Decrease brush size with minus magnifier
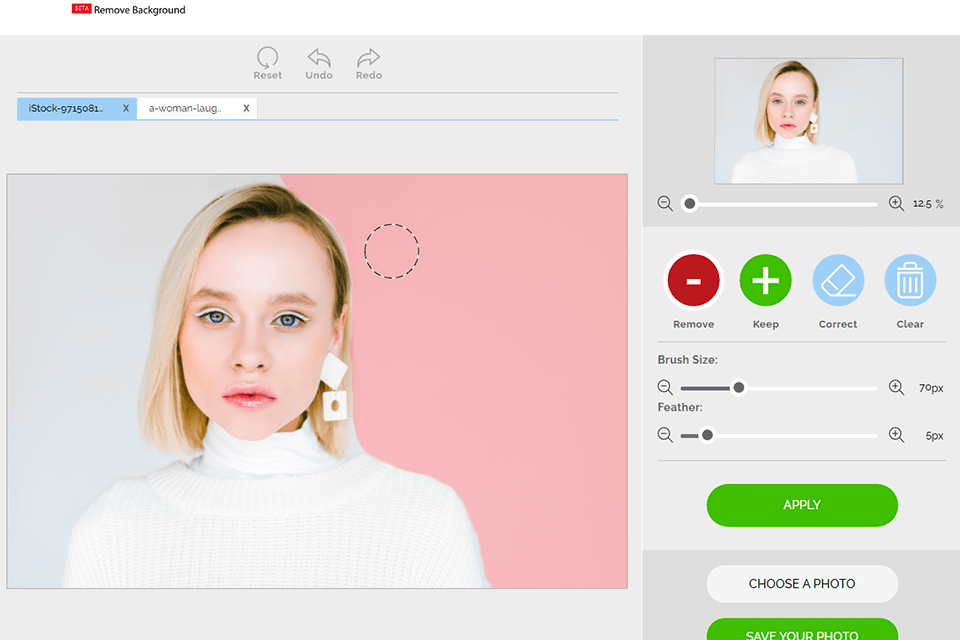 coord(665,388)
